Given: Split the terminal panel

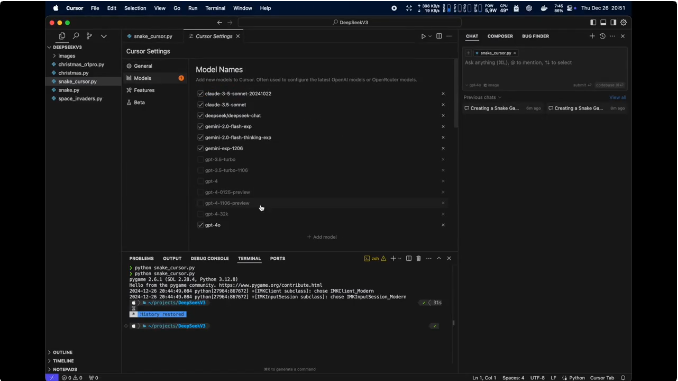Looking at the screenshot, I should [409, 258].
